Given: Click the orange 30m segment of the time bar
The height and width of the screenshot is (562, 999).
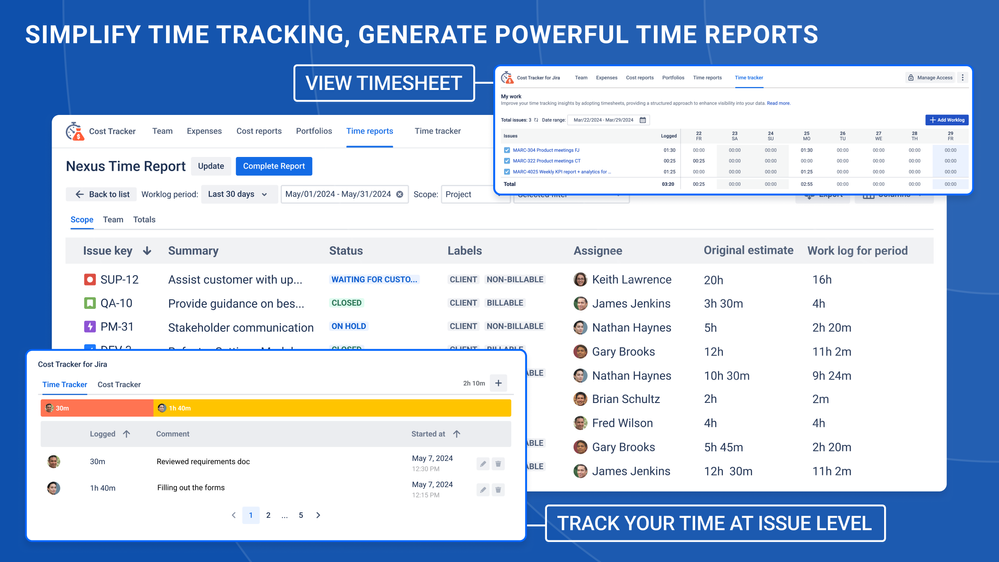Looking at the screenshot, I should coord(97,408).
